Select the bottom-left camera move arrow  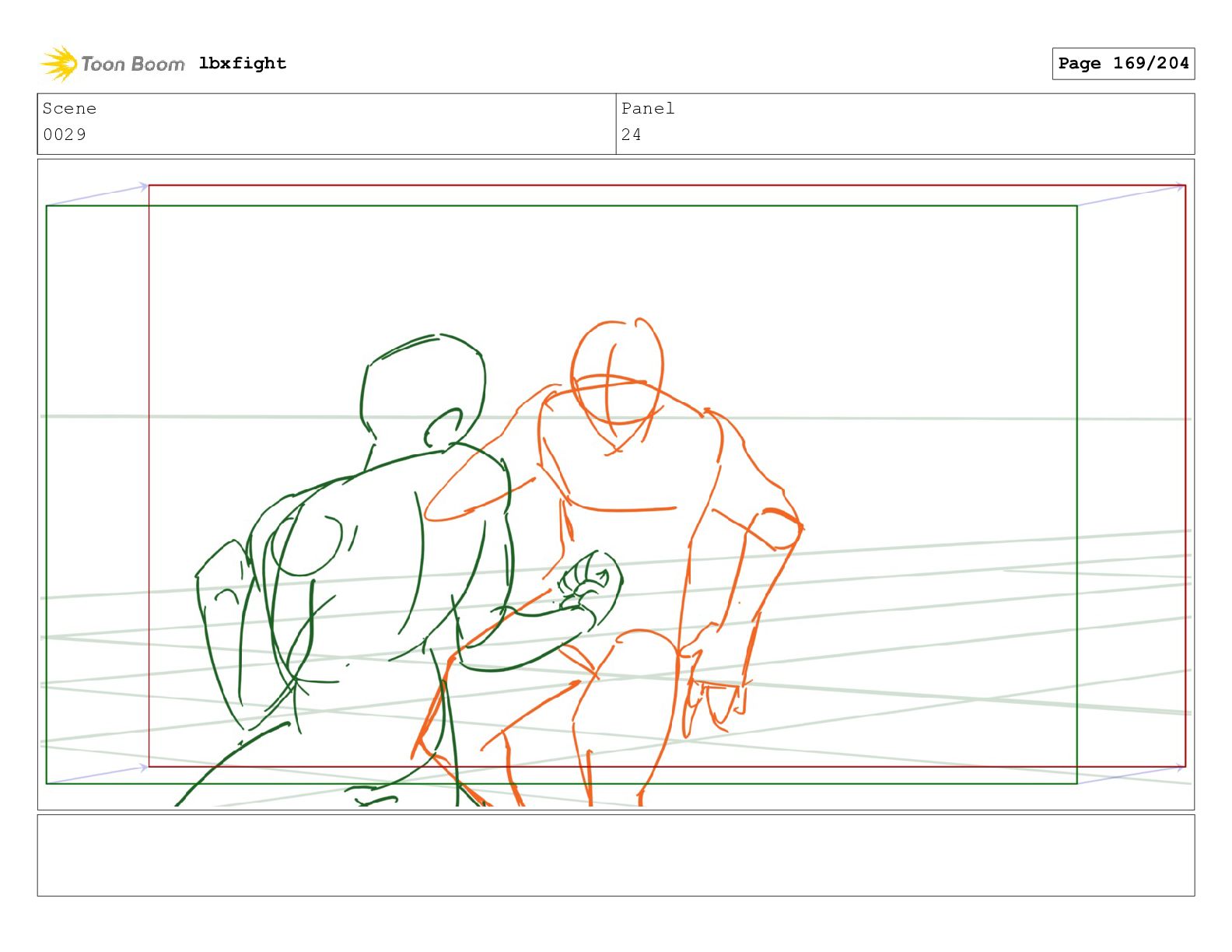97,775
